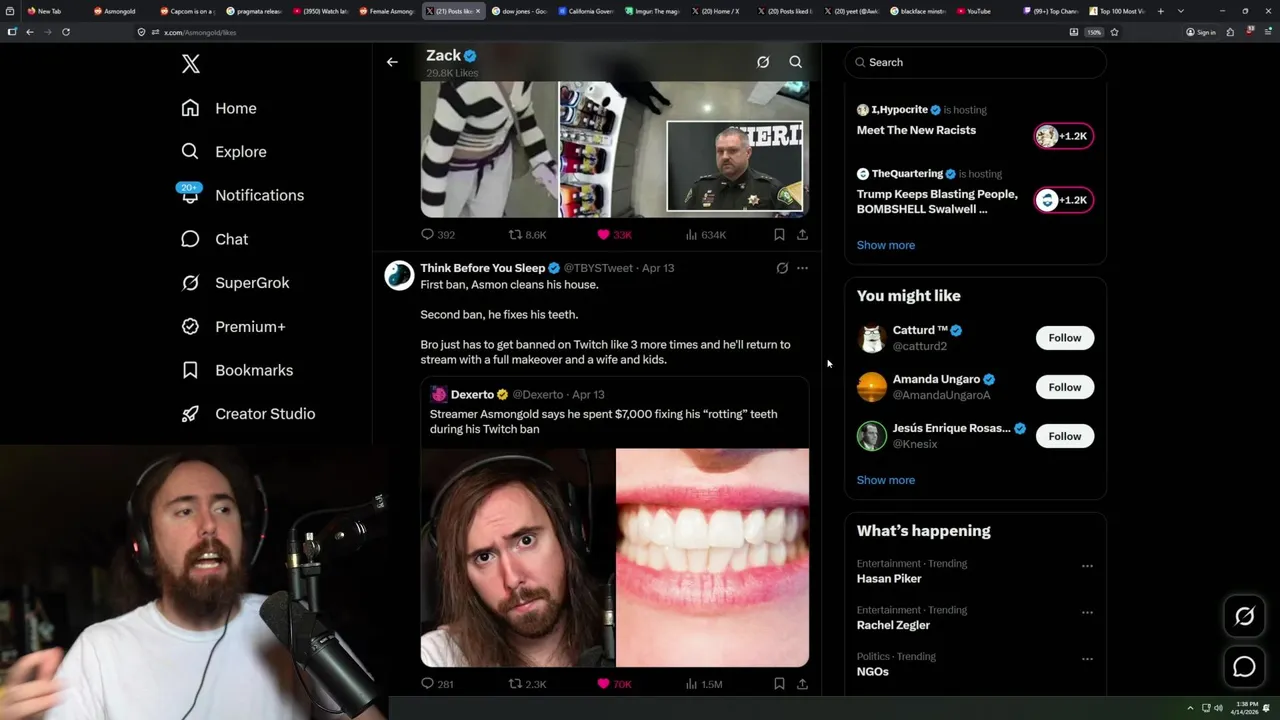Screen dimensions: 1280x720
Task: Repost the post with 2.3K reposts
Action: coord(527,684)
